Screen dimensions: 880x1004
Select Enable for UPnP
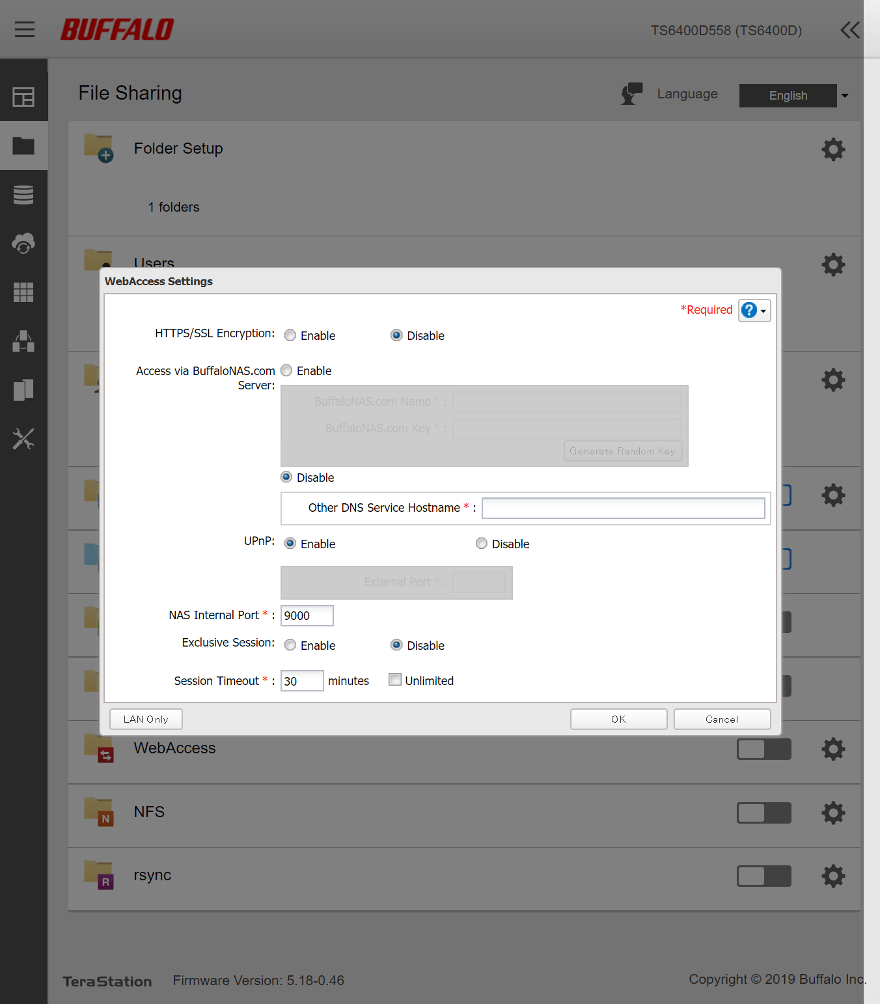click(290, 544)
